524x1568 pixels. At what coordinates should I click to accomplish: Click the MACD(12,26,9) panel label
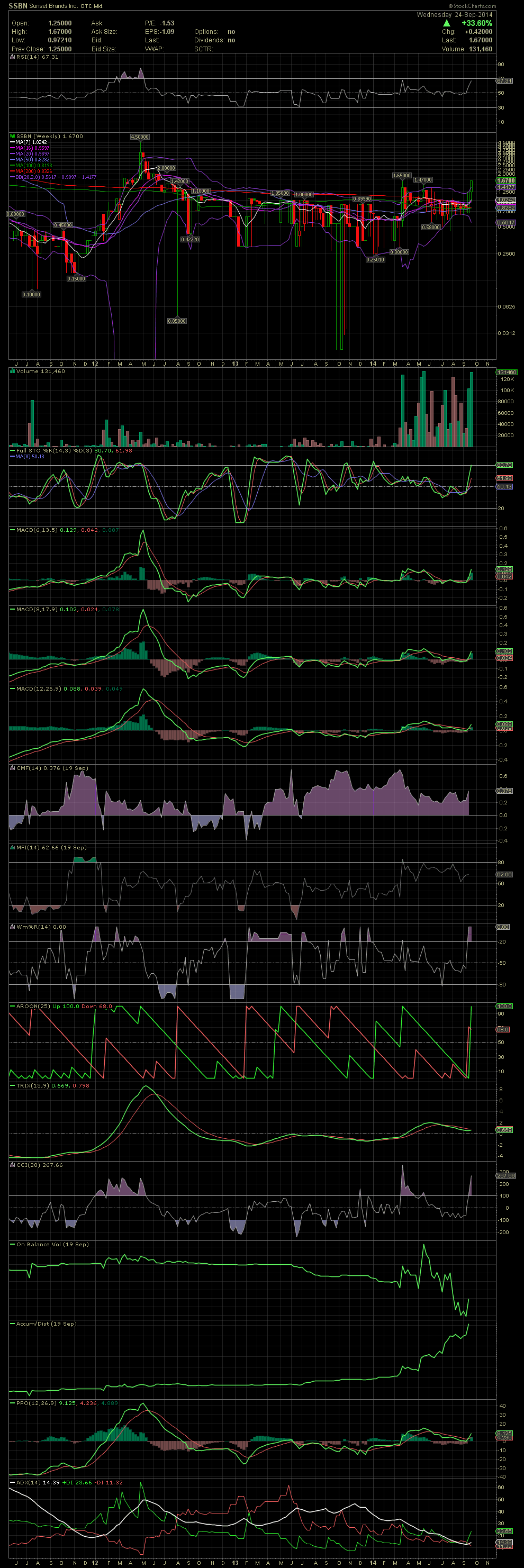pyautogui.click(x=66, y=689)
